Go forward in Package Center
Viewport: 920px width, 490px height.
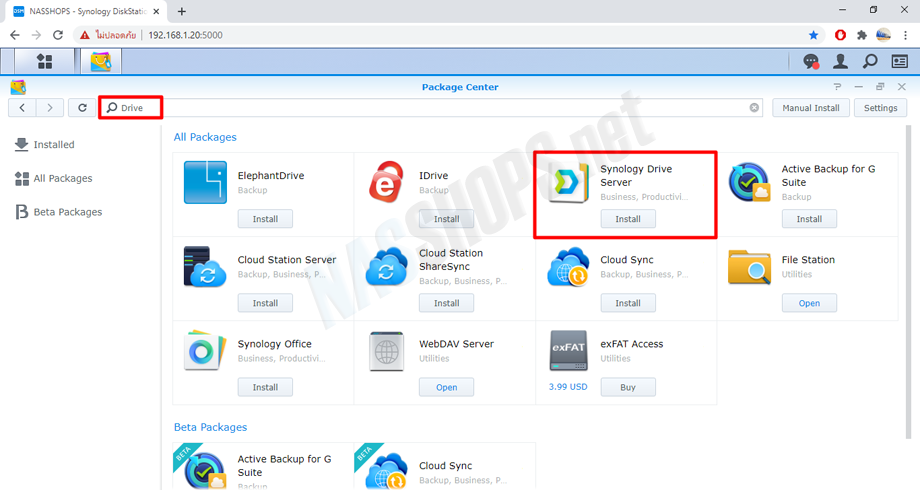click(x=50, y=108)
